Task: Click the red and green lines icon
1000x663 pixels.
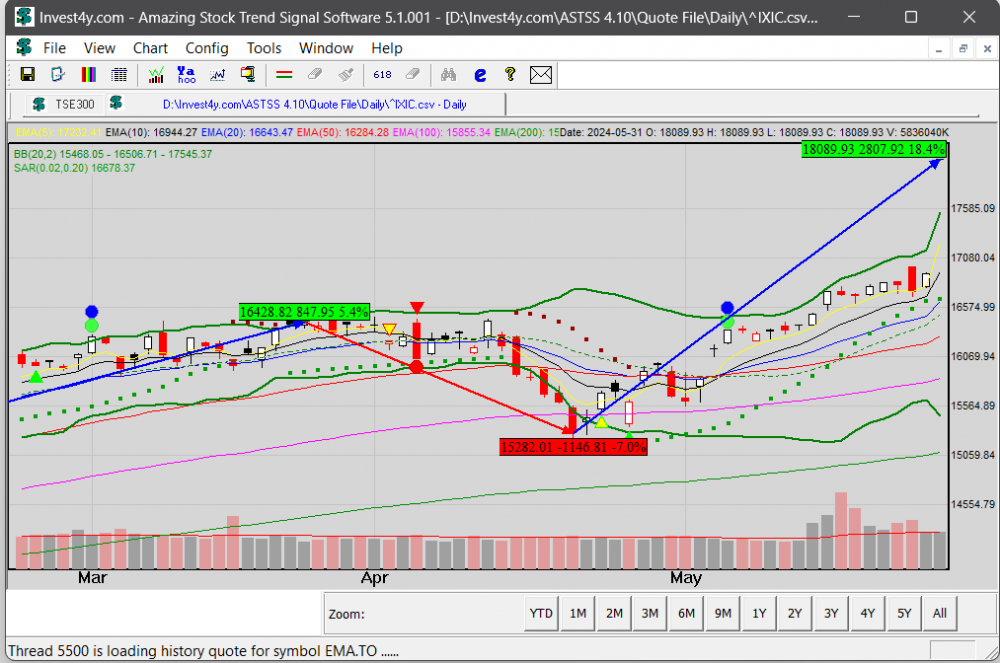Action: (284, 74)
